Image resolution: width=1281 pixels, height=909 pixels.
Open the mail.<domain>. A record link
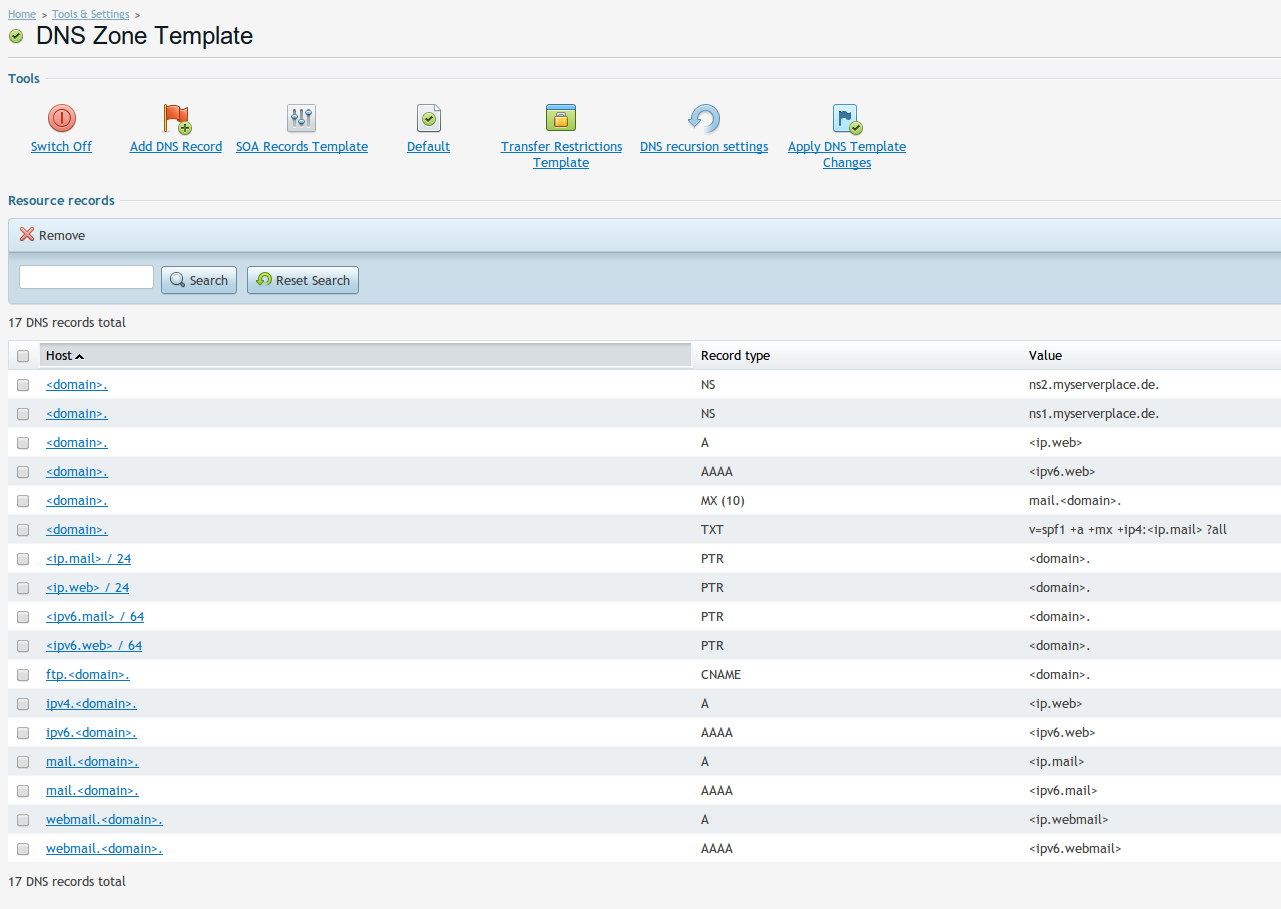coord(92,762)
